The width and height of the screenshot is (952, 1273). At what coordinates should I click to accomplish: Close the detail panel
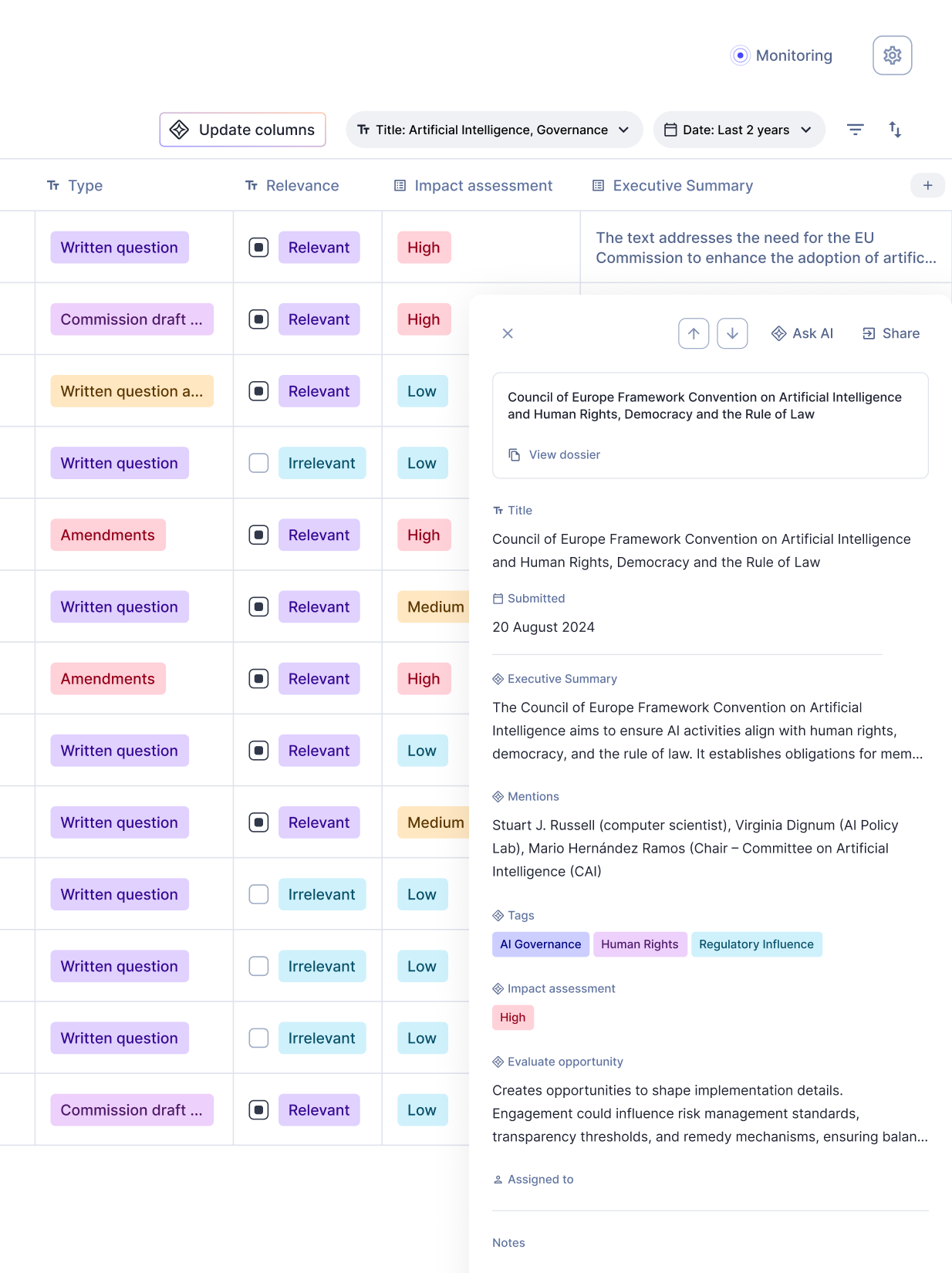(x=508, y=333)
